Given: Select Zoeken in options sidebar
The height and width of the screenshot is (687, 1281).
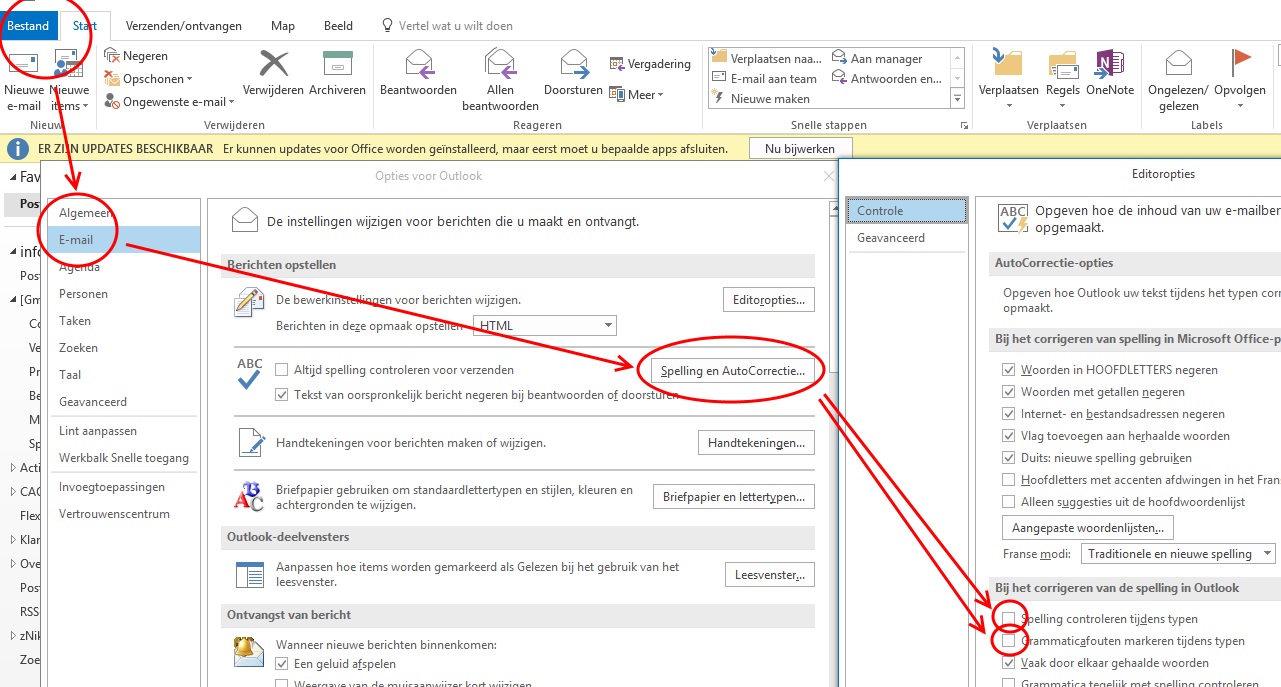Looking at the screenshot, I should (x=125, y=348).
